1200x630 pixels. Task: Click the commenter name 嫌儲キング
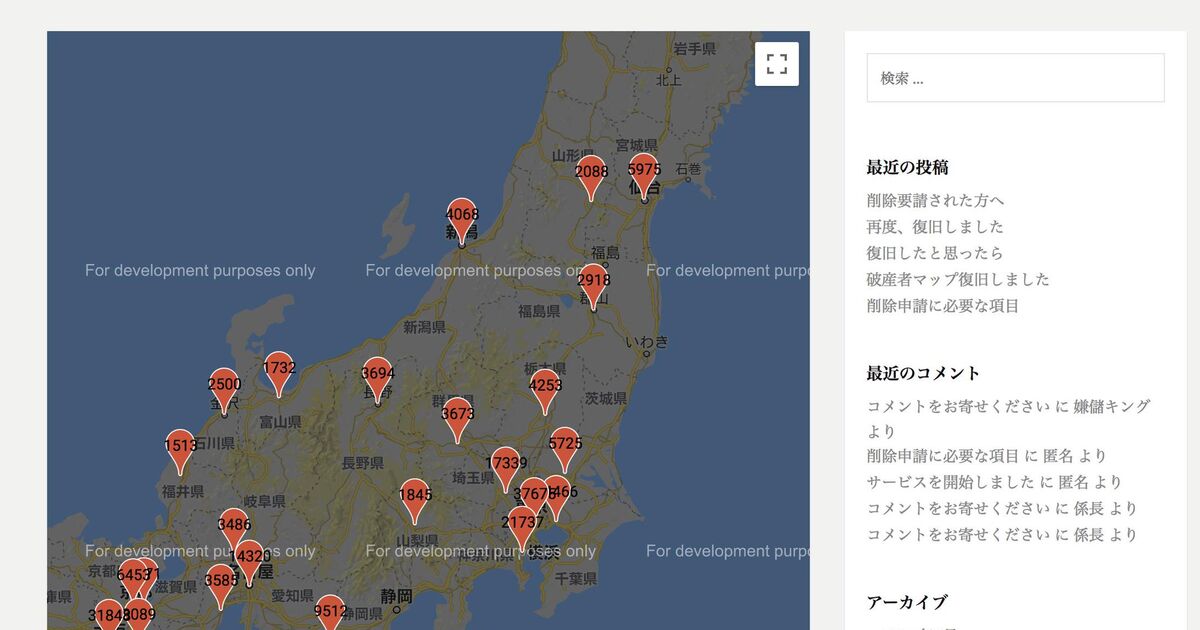[x=1111, y=406]
